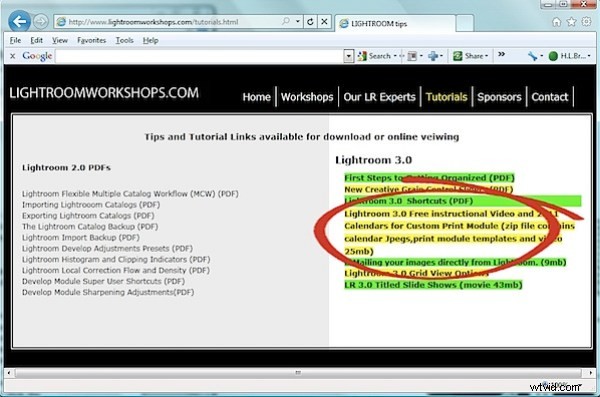Click the Google logo on the toolbar
The image size is (600, 397).
(37, 56)
